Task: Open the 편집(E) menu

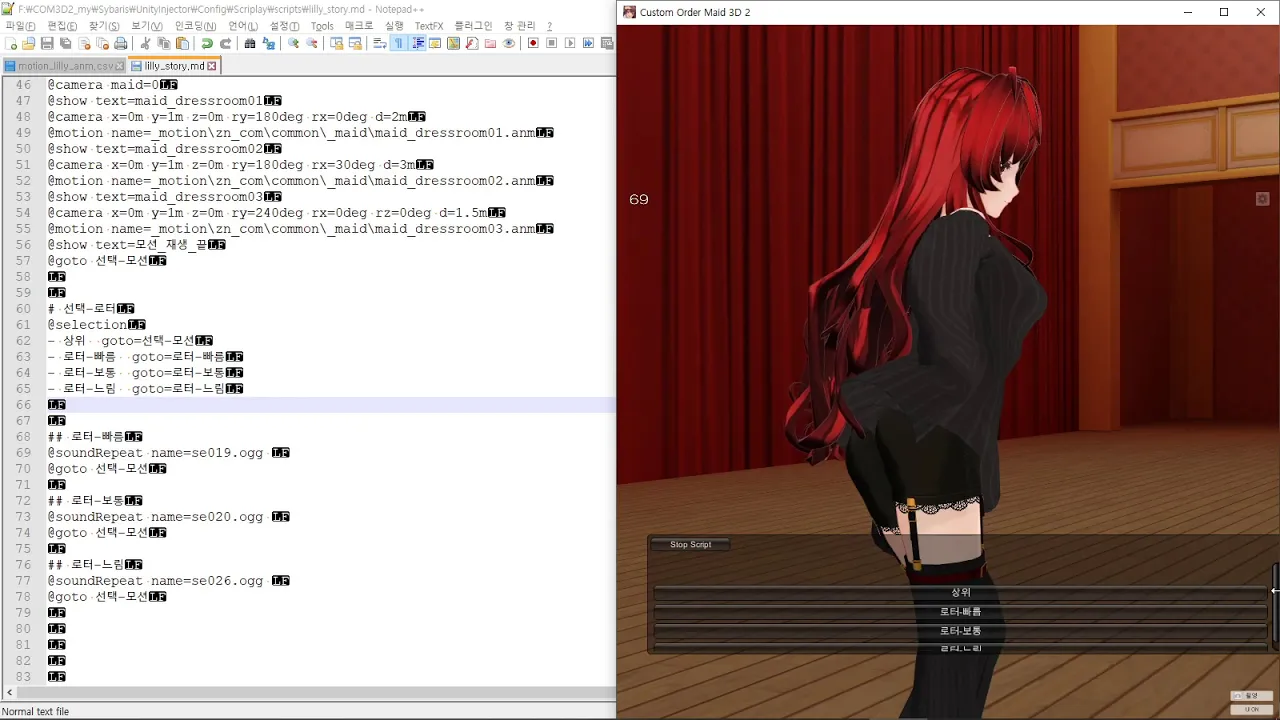Action: [62, 26]
